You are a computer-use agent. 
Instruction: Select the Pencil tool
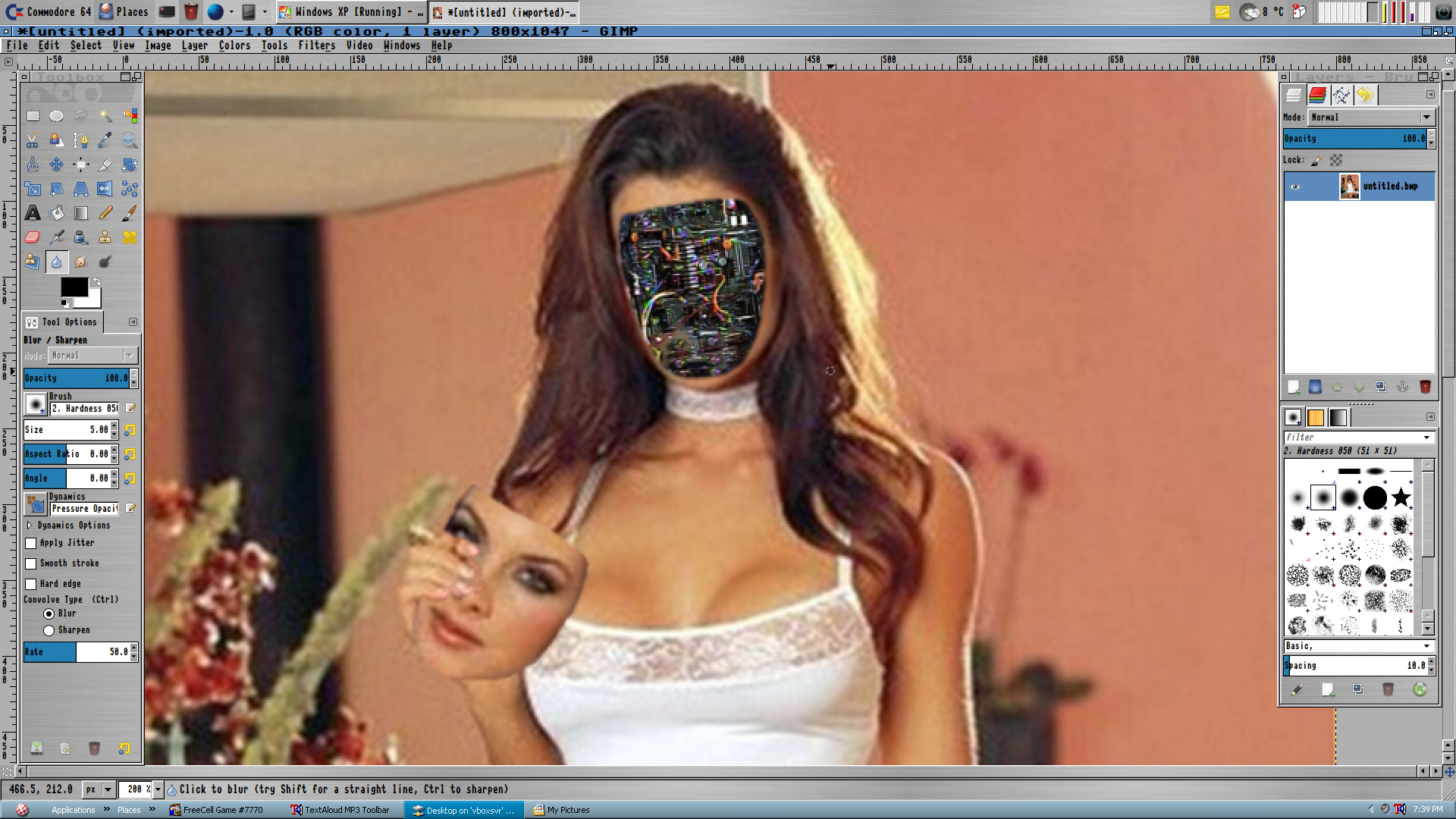pyautogui.click(x=105, y=213)
